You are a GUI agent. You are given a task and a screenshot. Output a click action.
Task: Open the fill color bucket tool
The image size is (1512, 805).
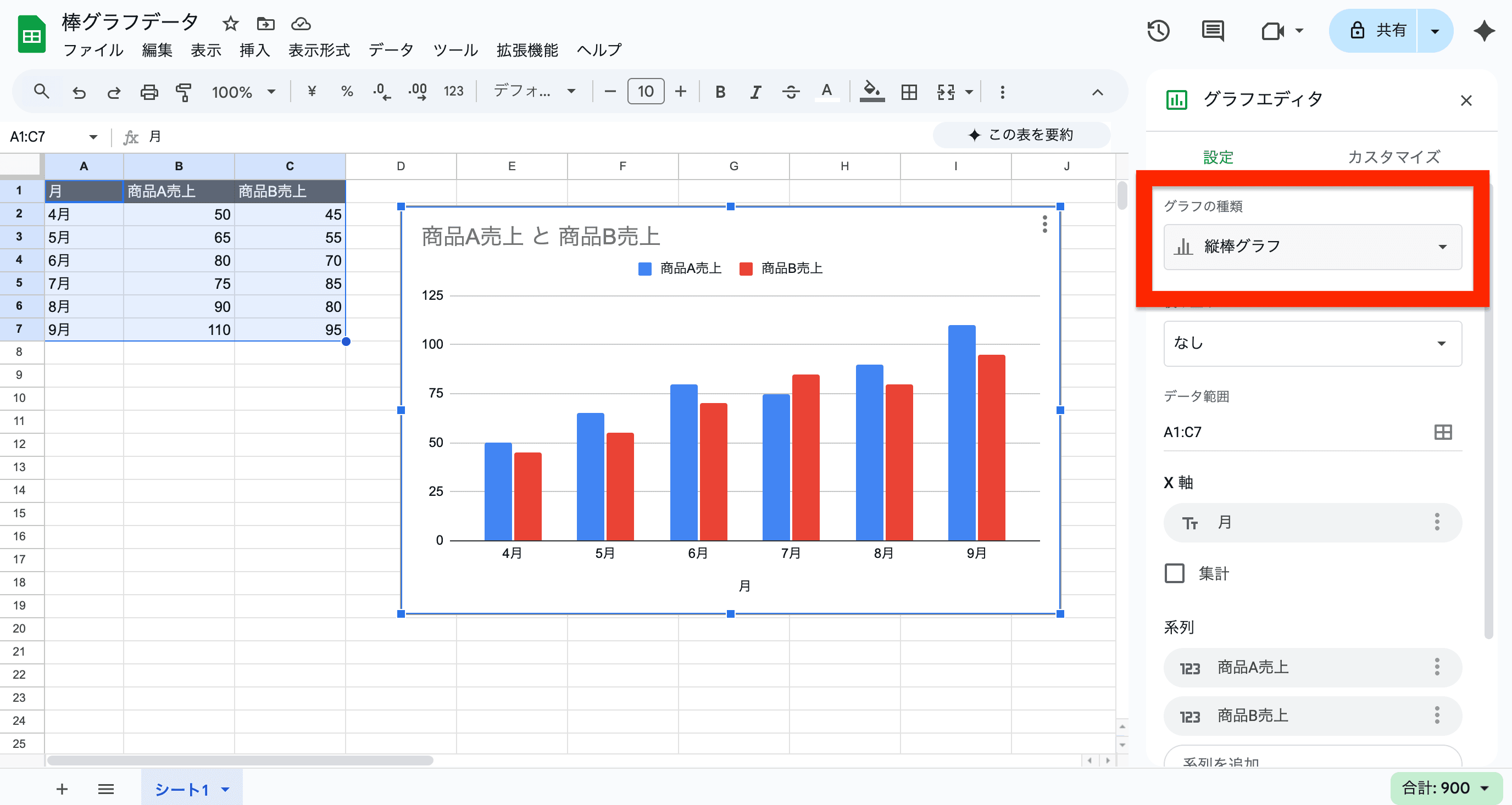pyautogui.click(x=871, y=92)
